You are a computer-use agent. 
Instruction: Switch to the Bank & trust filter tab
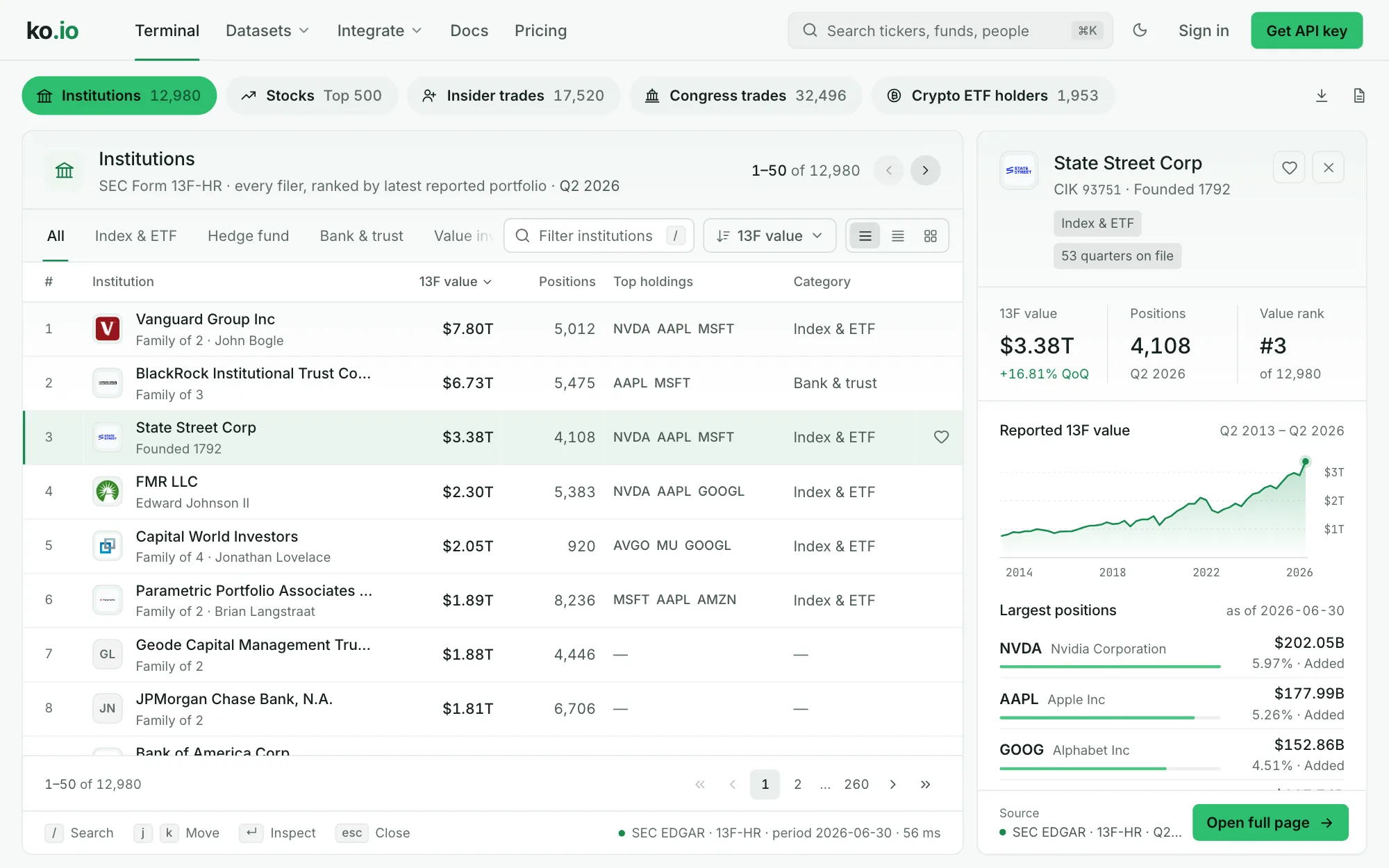361,236
